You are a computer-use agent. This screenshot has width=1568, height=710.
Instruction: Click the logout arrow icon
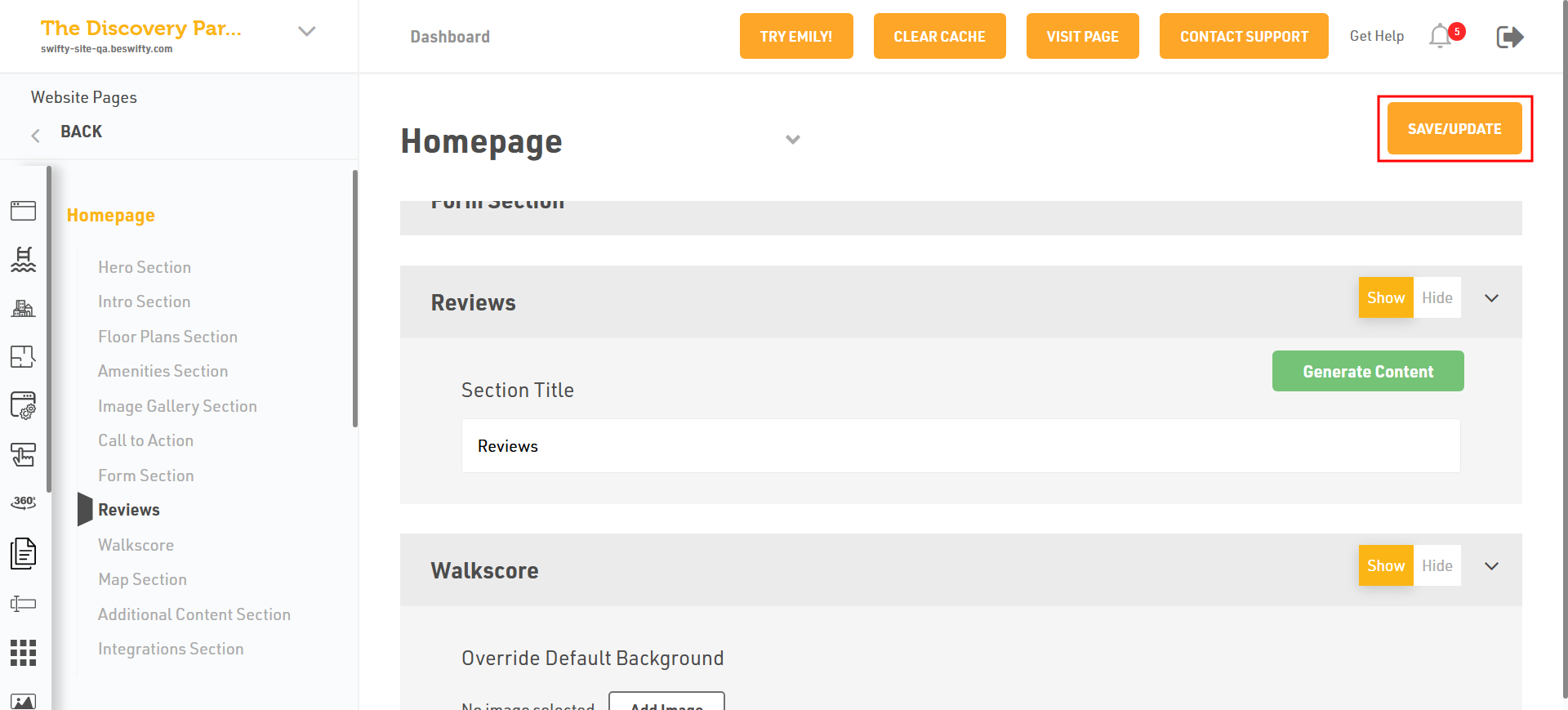1509,37
